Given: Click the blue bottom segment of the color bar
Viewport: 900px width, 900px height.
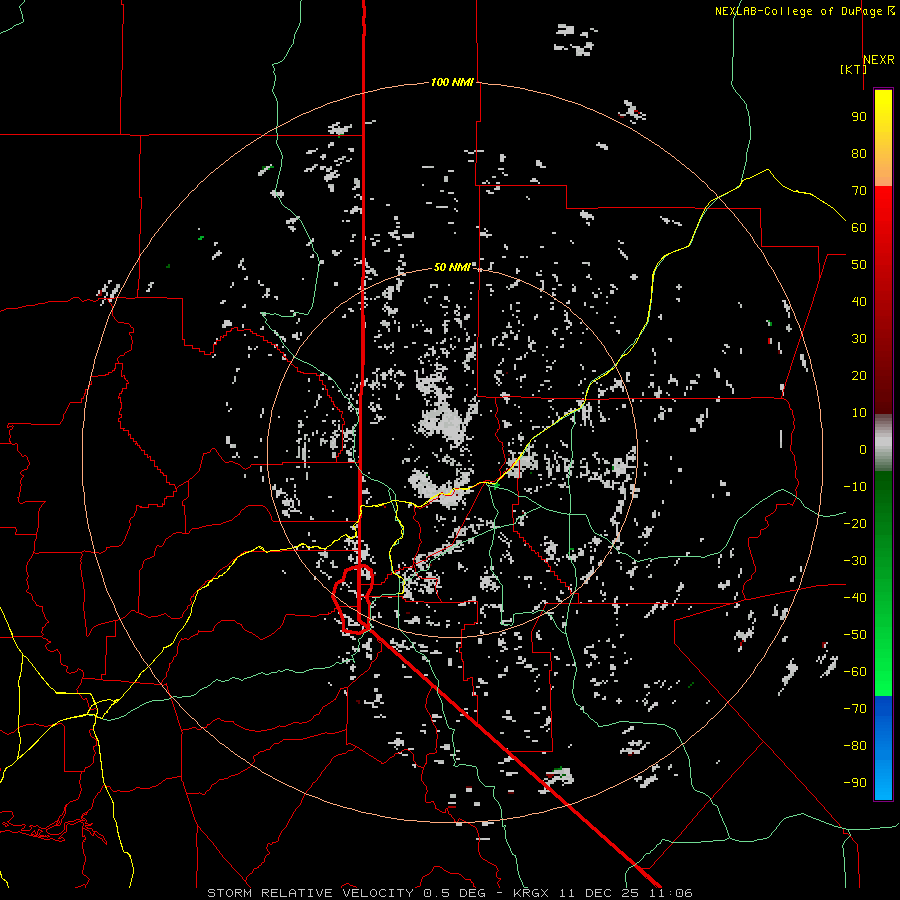Looking at the screenshot, I should coord(883,749).
